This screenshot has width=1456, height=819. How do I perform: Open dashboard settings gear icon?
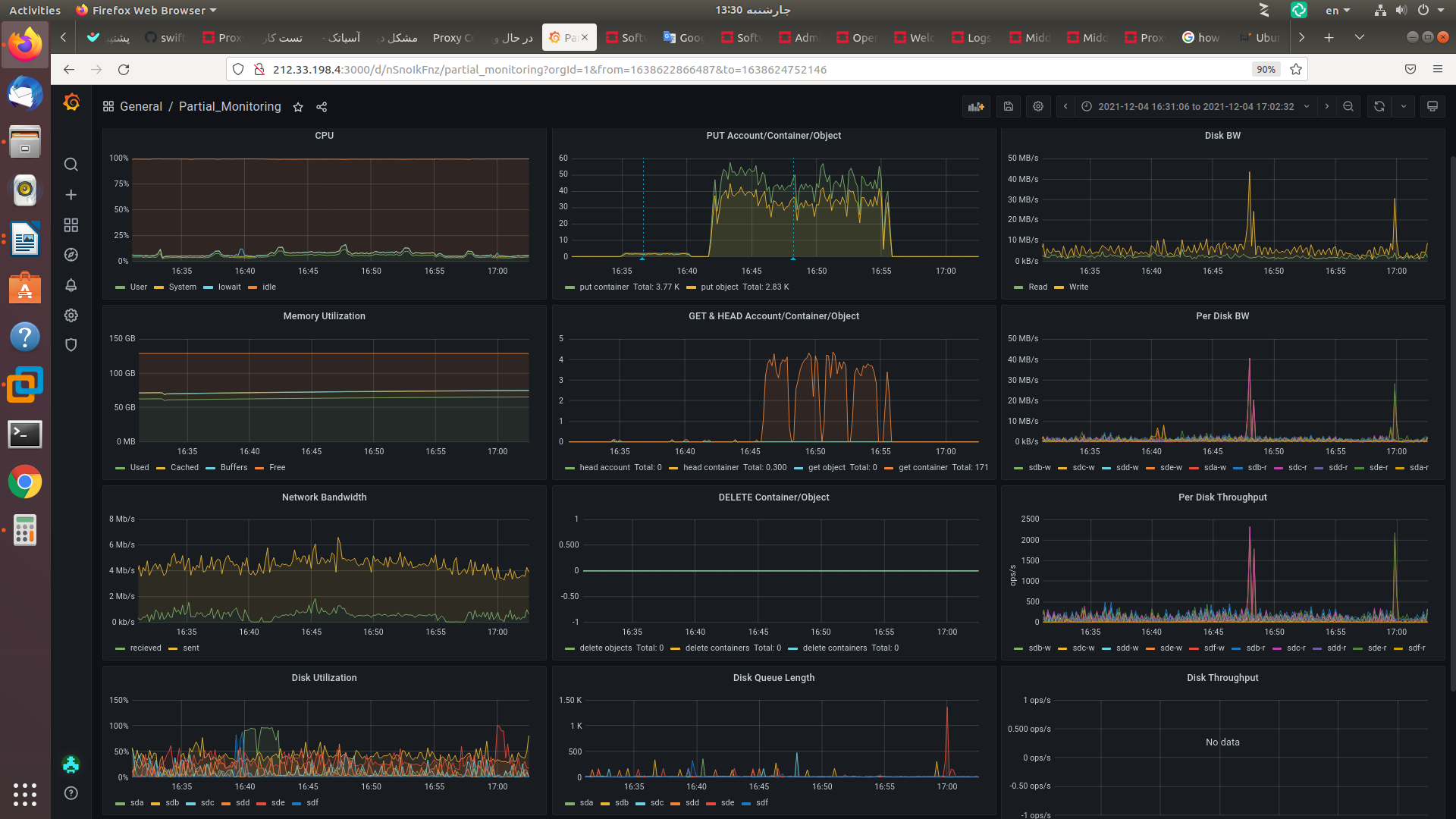point(1038,107)
